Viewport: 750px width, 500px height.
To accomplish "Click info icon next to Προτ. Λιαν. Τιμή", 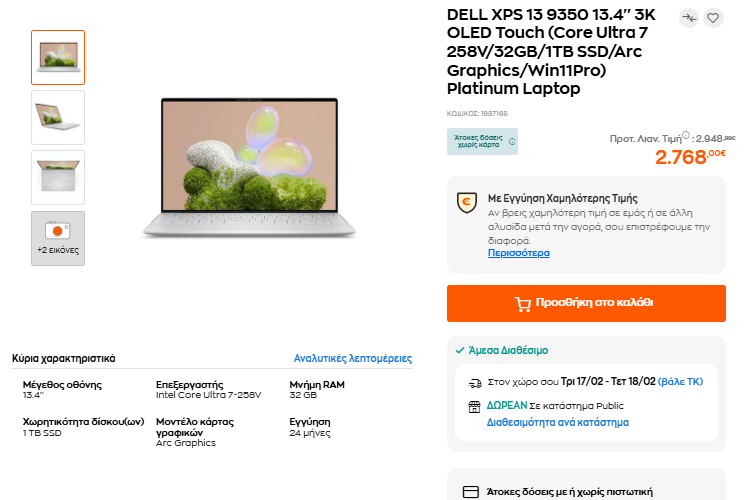I will 689,136.
